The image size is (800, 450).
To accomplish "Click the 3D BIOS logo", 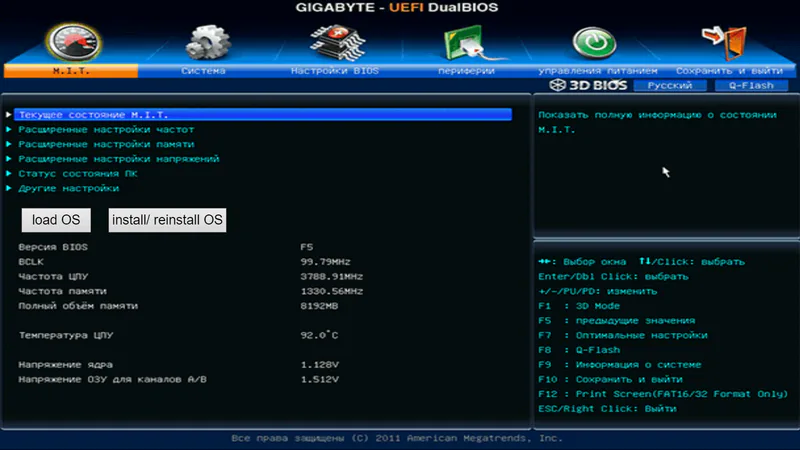I will point(588,85).
